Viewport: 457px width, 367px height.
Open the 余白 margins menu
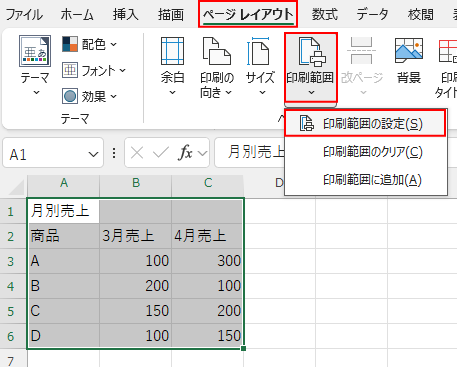(x=172, y=66)
